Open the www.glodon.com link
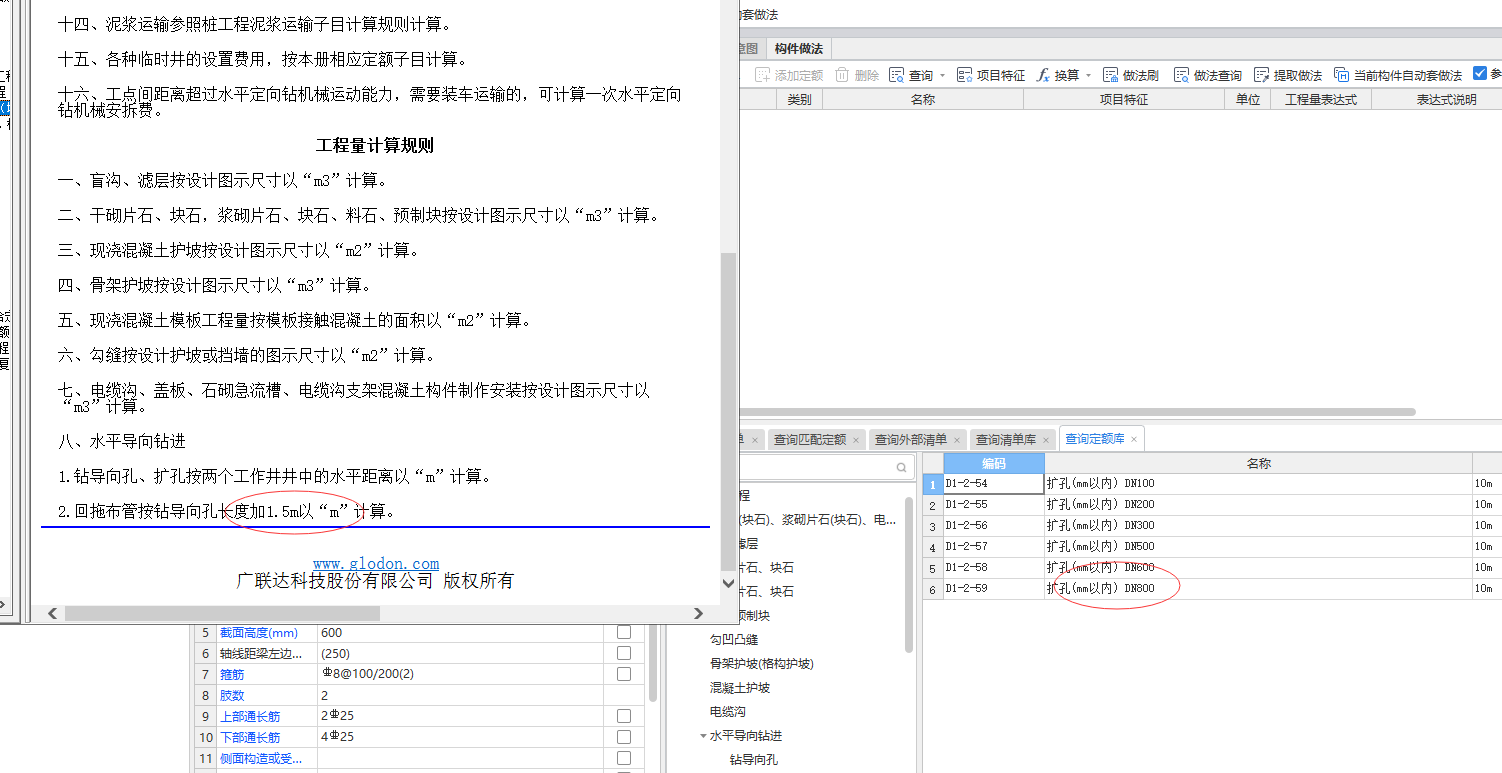The image size is (1502, 773). coord(375,564)
